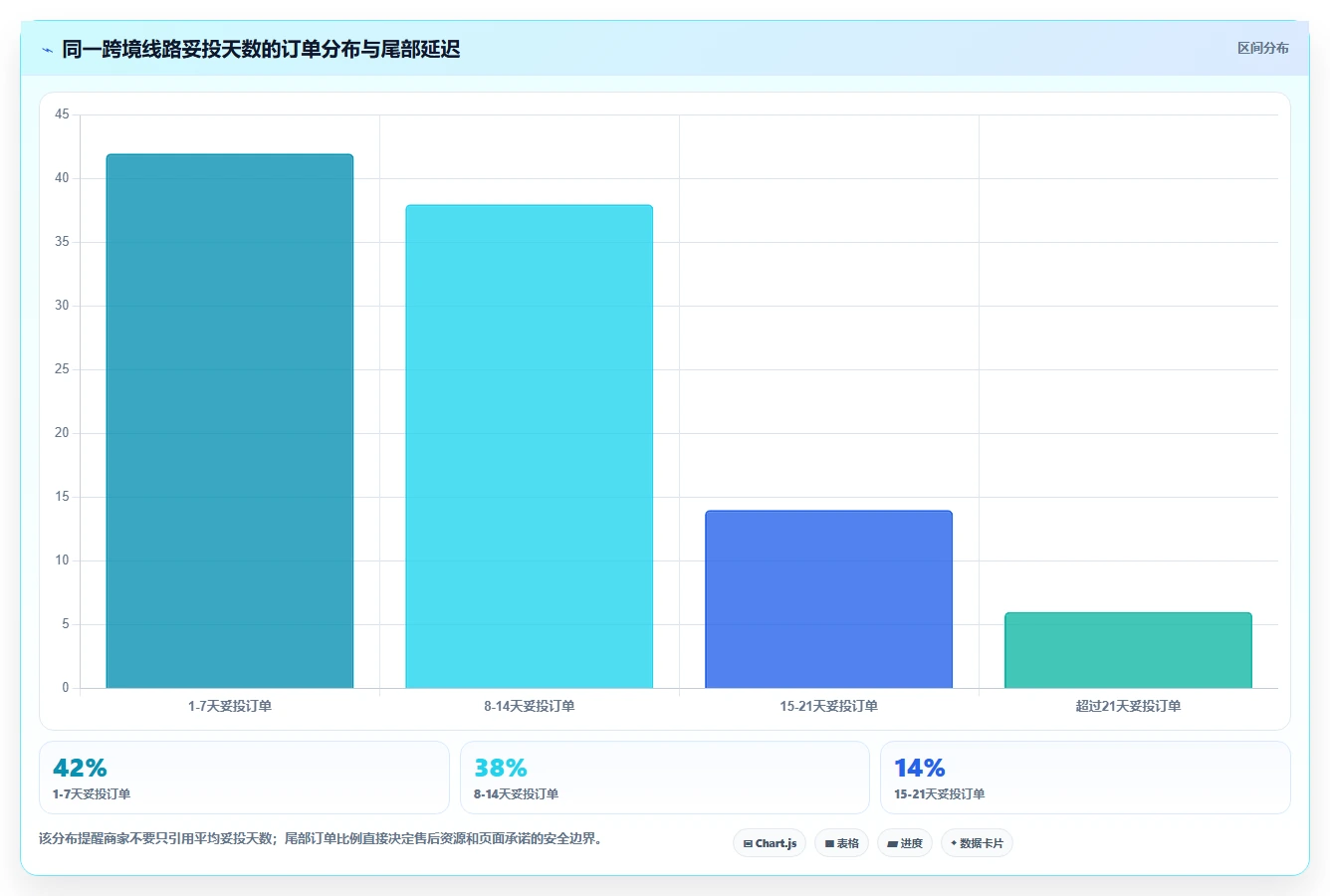Click the y-axis value 35
Screen dimensions: 1330x896
[62, 242]
